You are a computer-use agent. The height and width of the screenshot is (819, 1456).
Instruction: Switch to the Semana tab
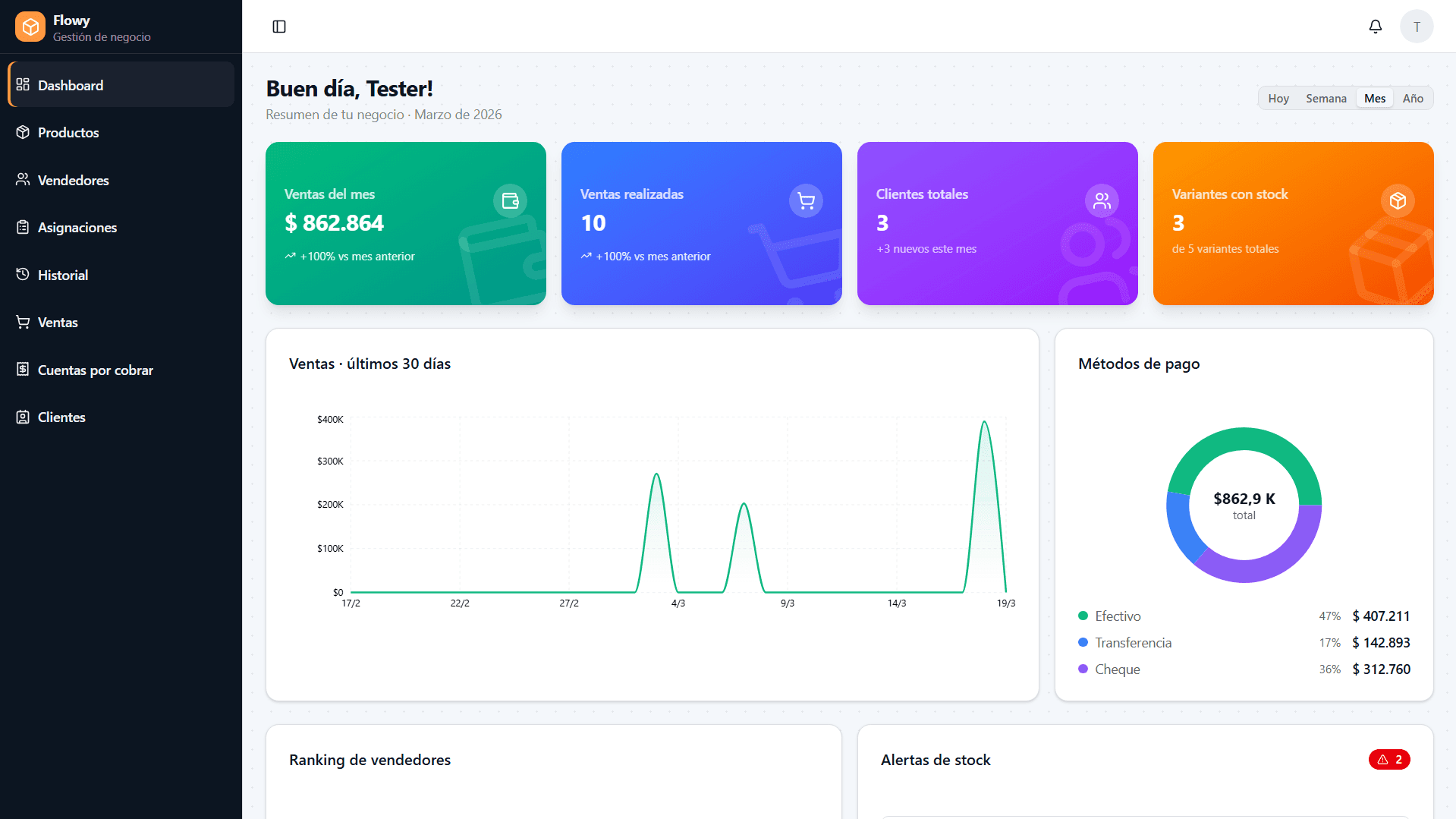(x=1326, y=98)
